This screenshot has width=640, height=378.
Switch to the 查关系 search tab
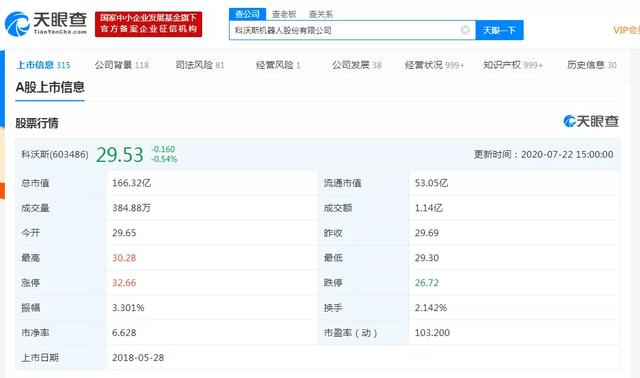click(x=321, y=14)
